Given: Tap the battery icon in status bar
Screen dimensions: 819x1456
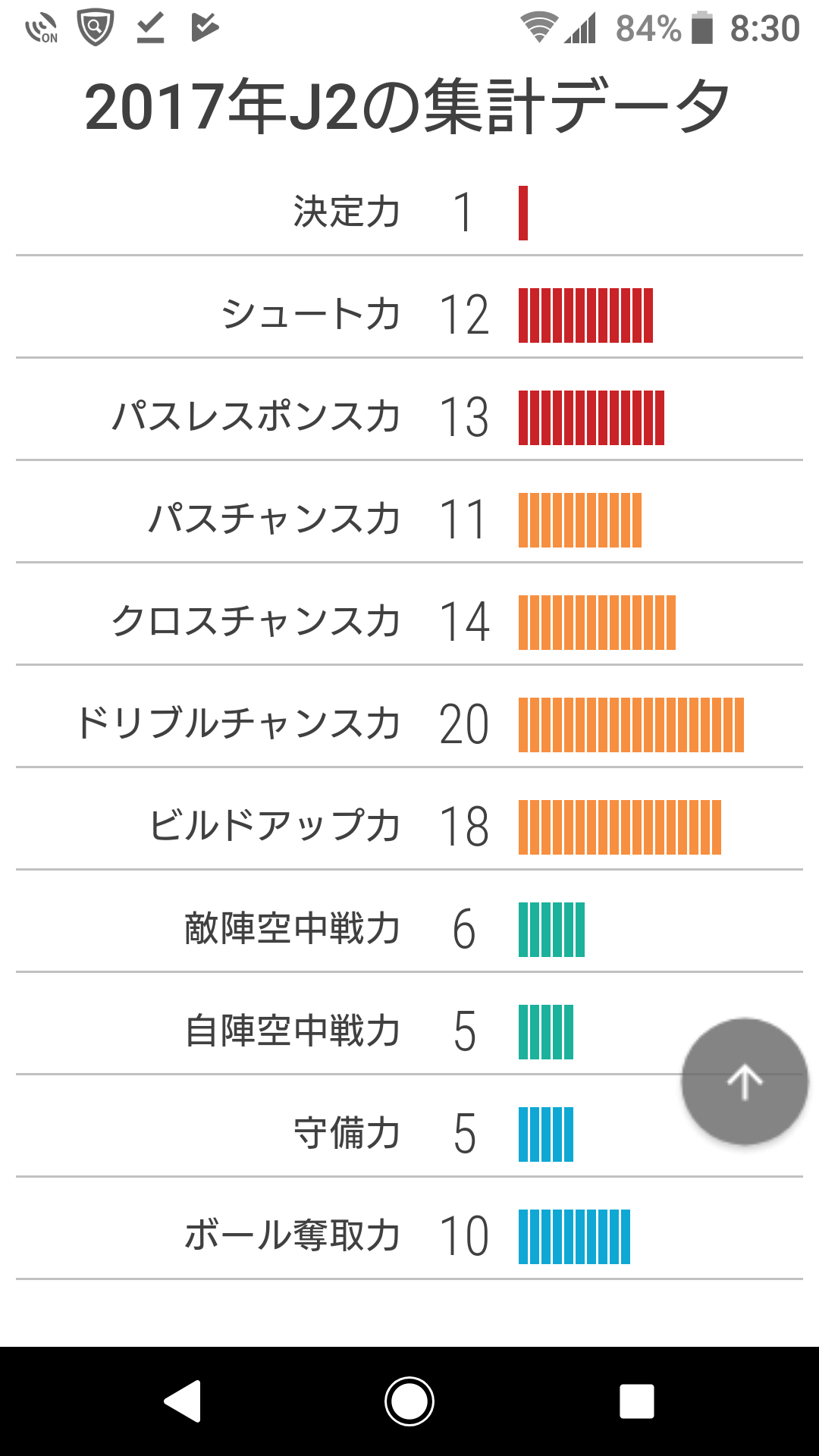Looking at the screenshot, I should 703,28.
